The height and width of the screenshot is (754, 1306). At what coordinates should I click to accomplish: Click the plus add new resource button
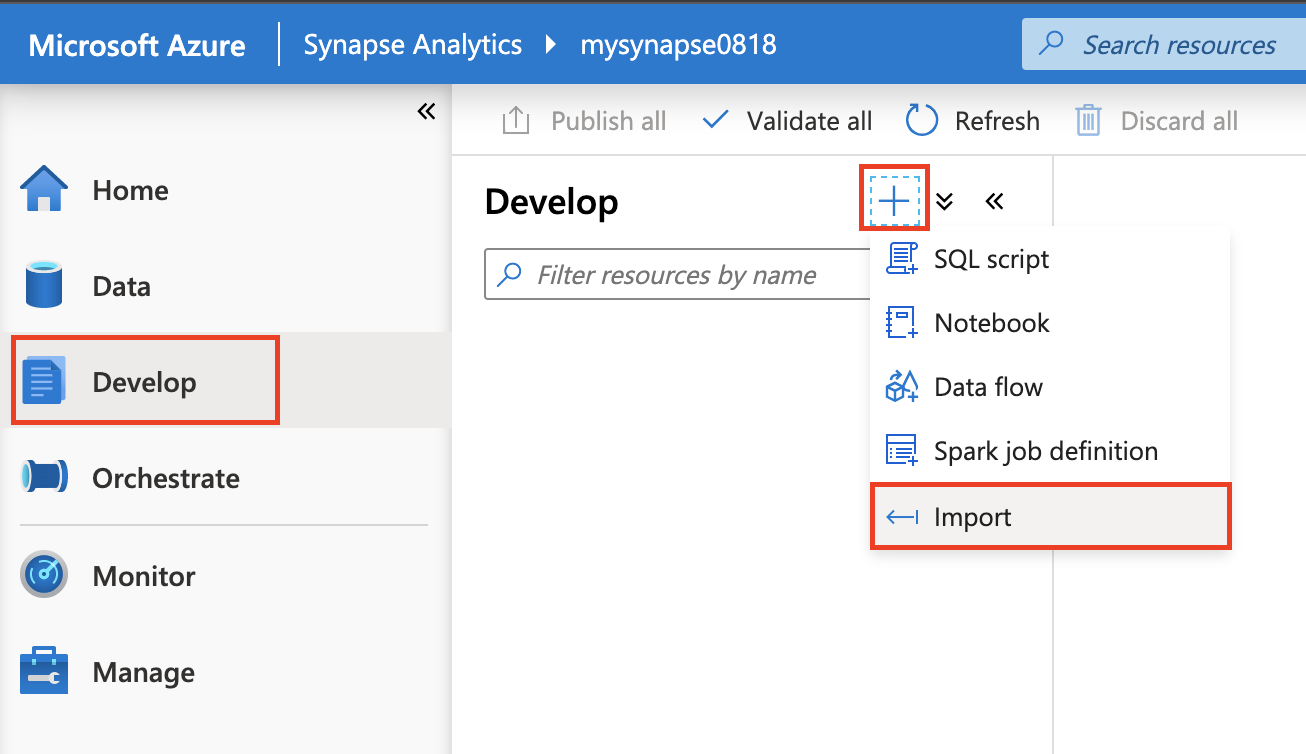pos(894,202)
